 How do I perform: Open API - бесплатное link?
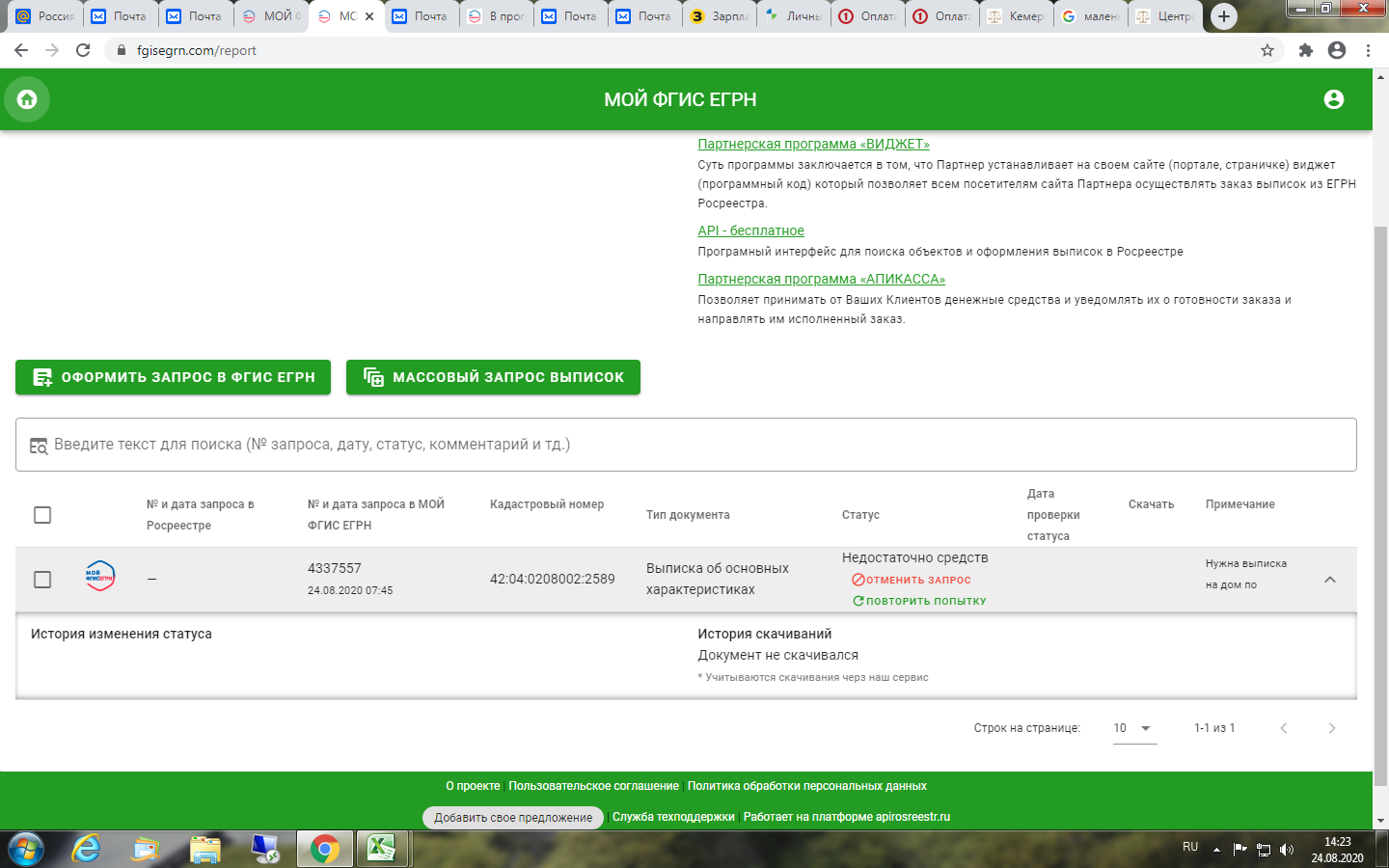(750, 231)
